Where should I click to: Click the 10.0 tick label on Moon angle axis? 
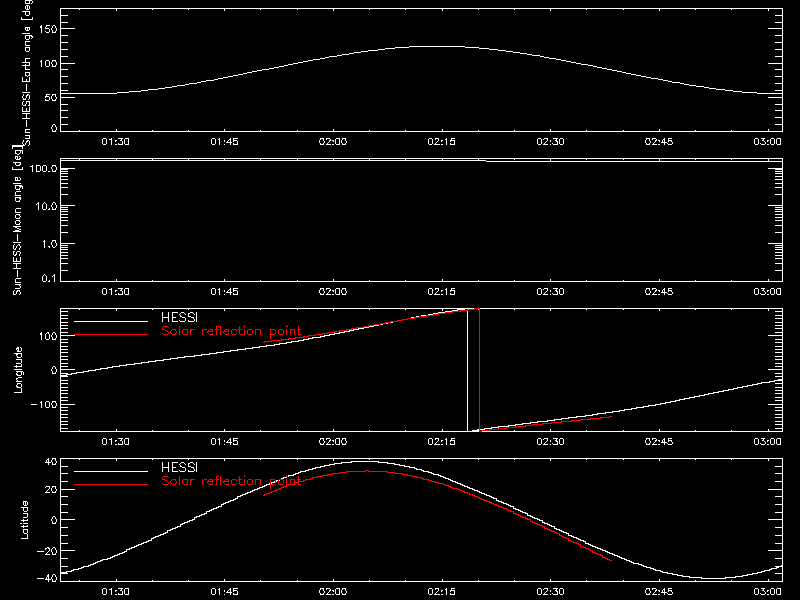click(46, 206)
